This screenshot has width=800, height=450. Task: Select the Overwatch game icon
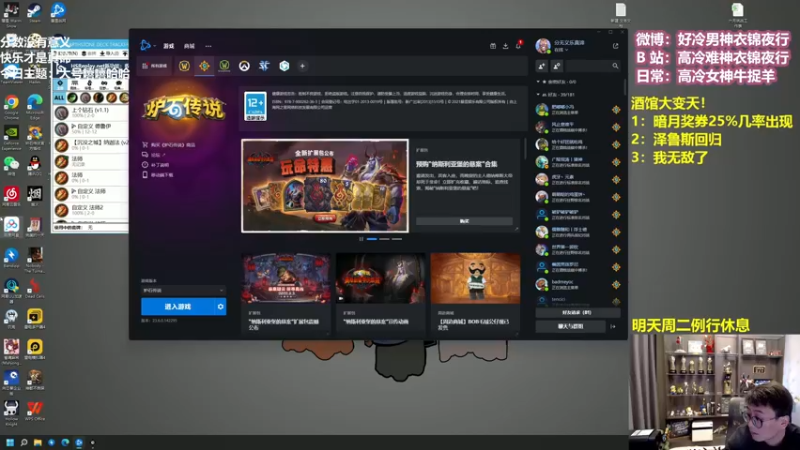pyautogui.click(x=244, y=66)
